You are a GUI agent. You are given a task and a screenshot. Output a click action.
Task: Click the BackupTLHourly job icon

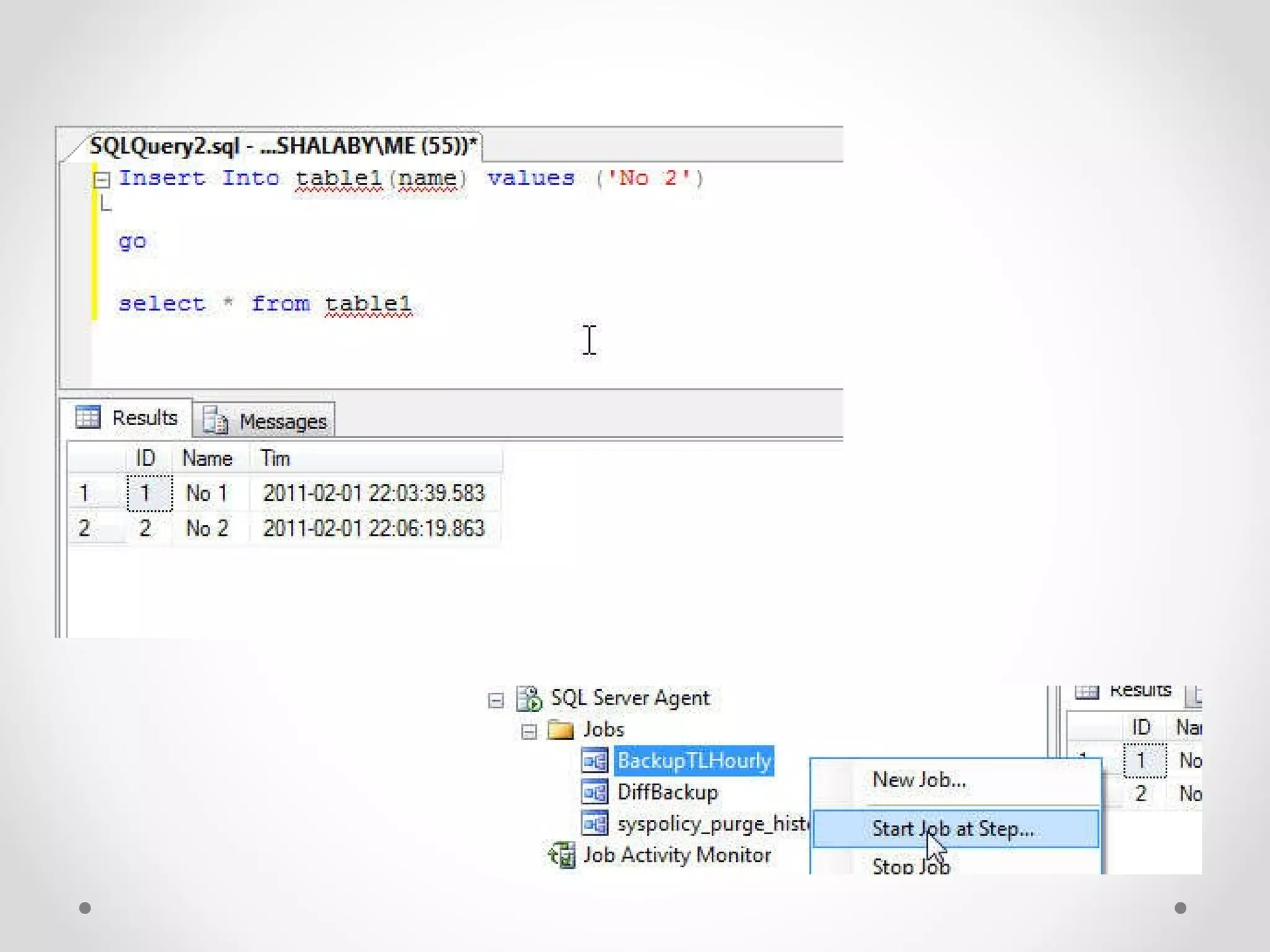[x=595, y=760]
